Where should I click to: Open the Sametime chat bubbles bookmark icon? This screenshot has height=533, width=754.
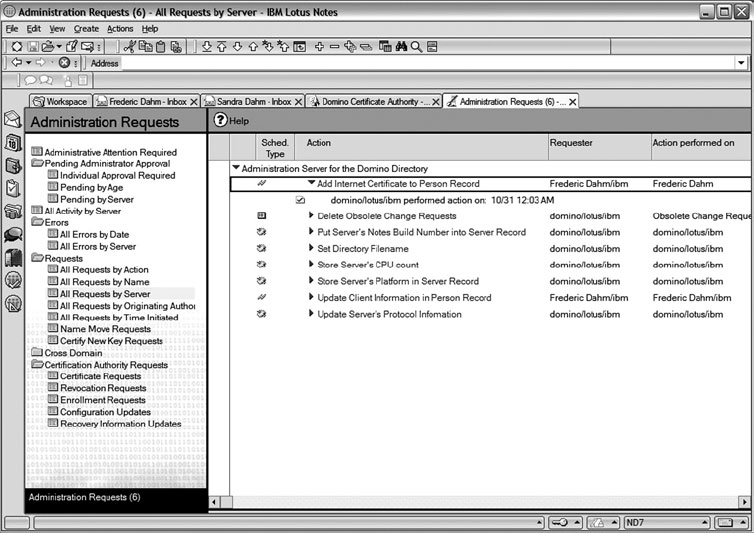coord(13,234)
